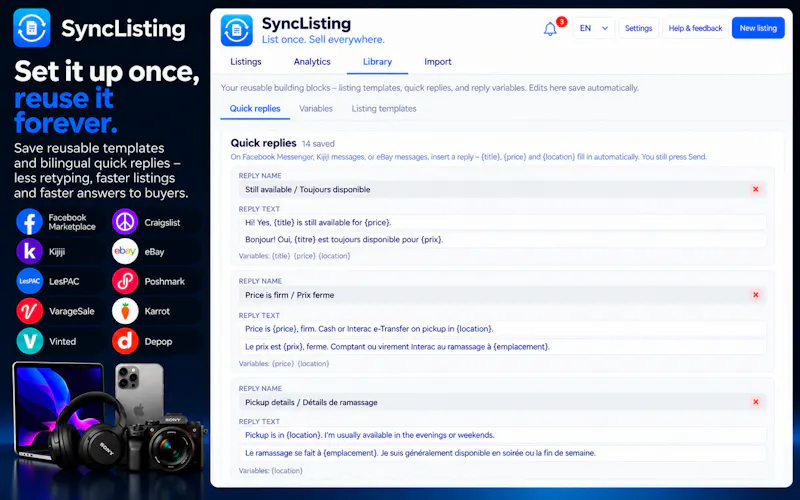Open the Variables sub-tab
Screen dimensions: 800x500
(x=316, y=109)
